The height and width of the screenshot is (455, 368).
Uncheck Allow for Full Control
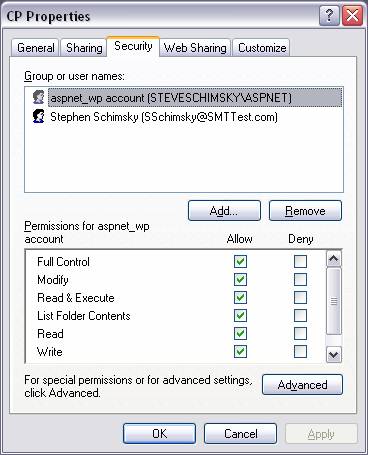tap(240, 261)
